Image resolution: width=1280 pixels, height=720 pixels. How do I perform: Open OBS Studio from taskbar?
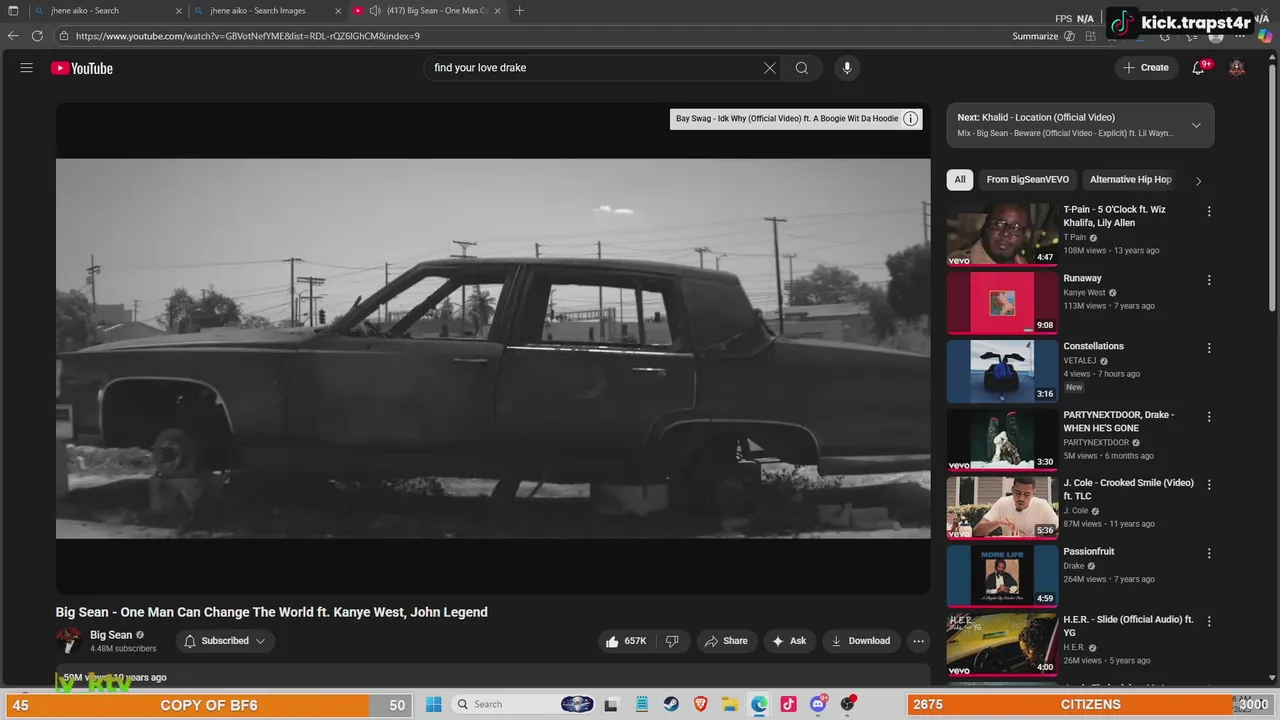[x=848, y=704]
